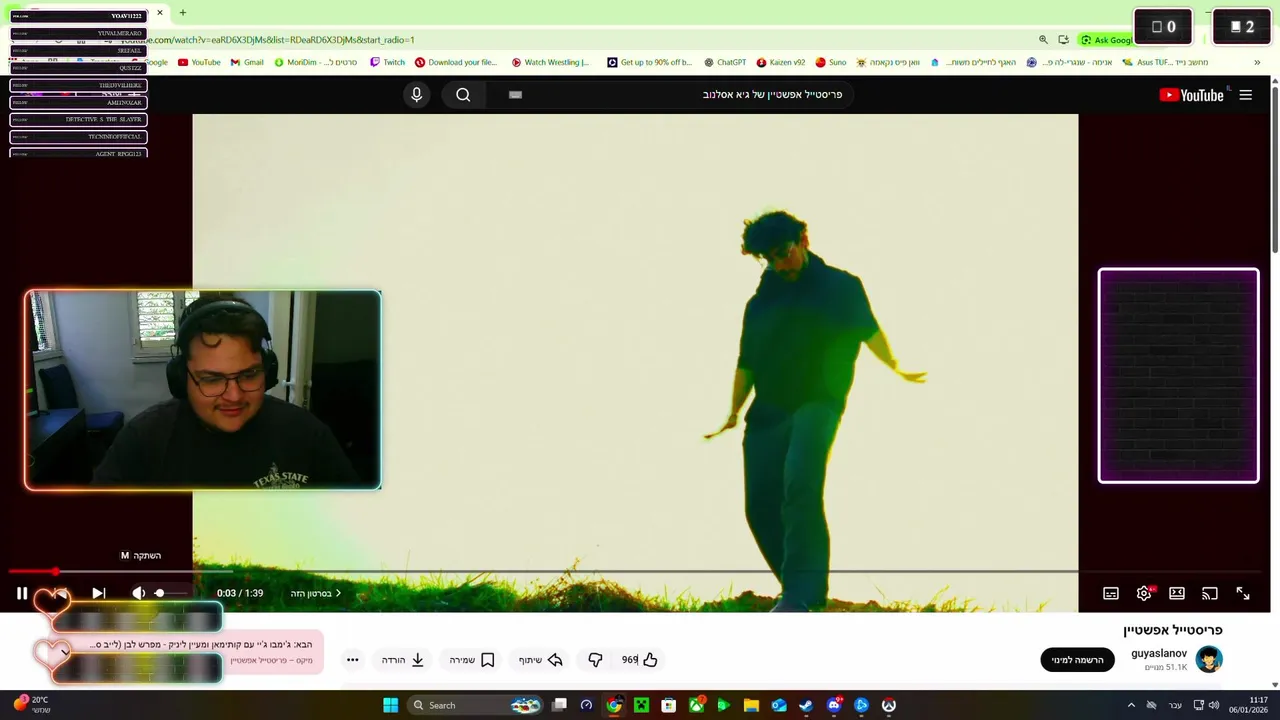Screen dimensions: 1280x720
Task: Close the current browser tab
Action: (159, 13)
